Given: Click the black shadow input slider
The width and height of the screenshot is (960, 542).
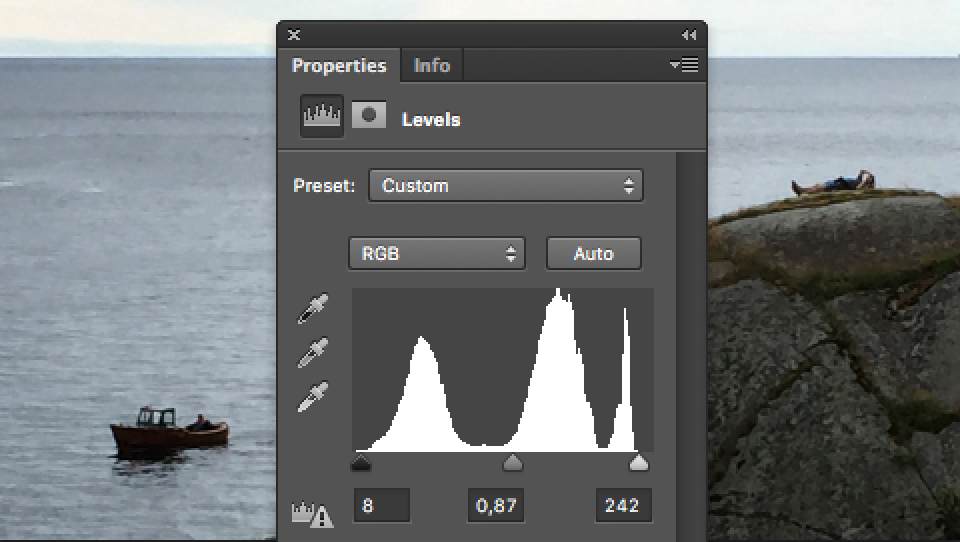Looking at the screenshot, I should pyautogui.click(x=361, y=463).
